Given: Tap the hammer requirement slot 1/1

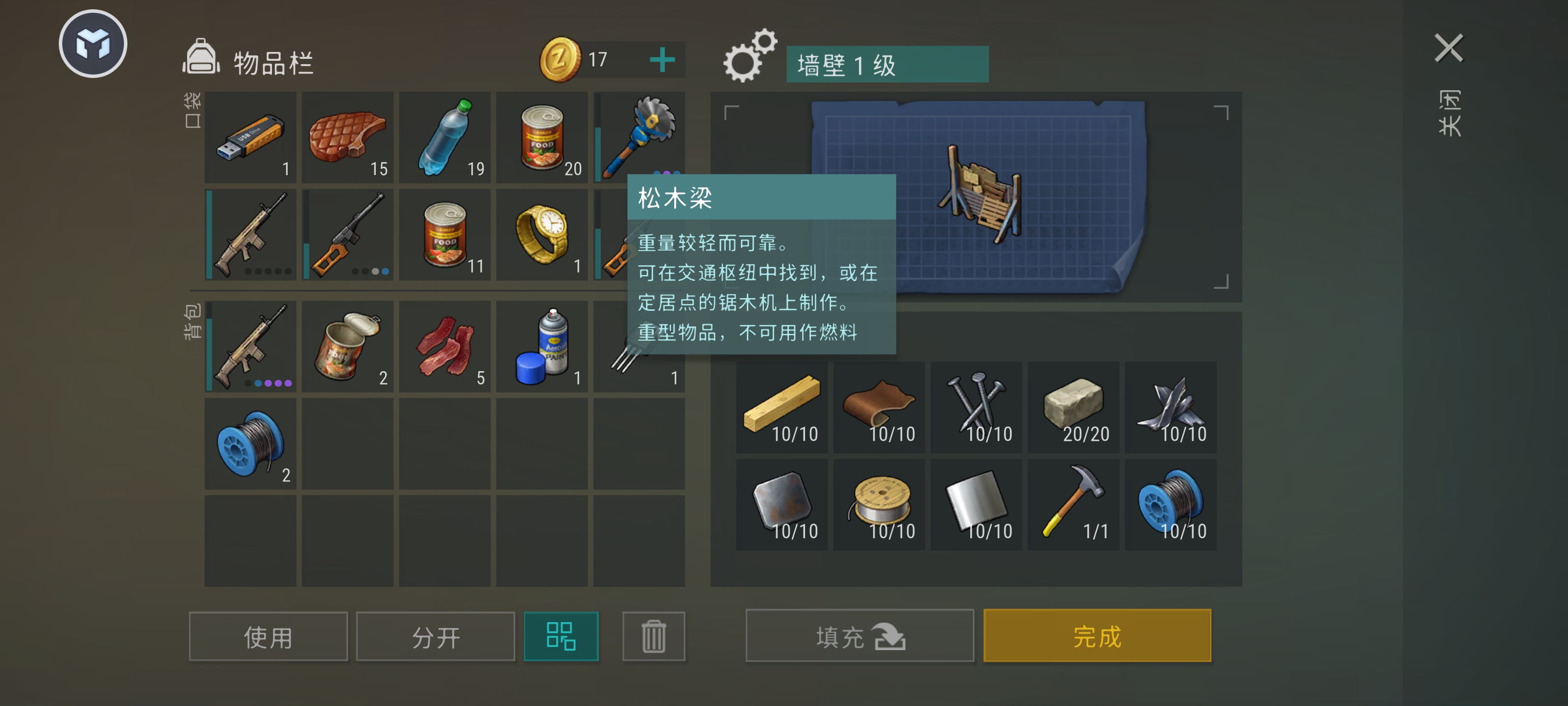Looking at the screenshot, I should click(x=1073, y=505).
